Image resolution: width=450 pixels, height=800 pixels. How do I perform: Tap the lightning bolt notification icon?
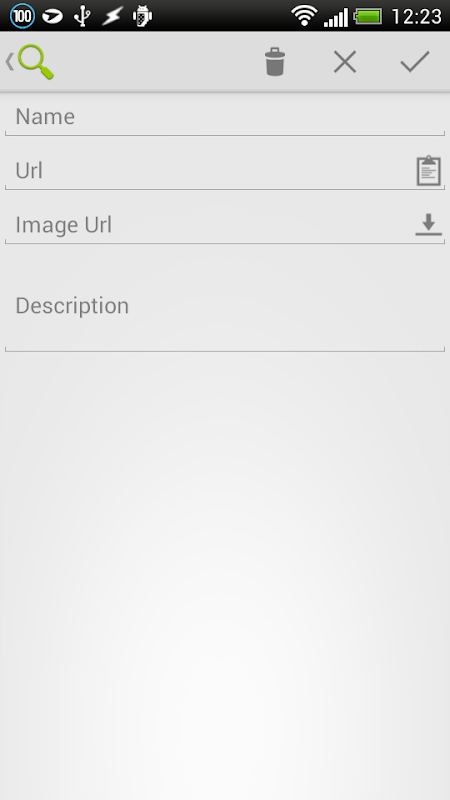coord(112,16)
